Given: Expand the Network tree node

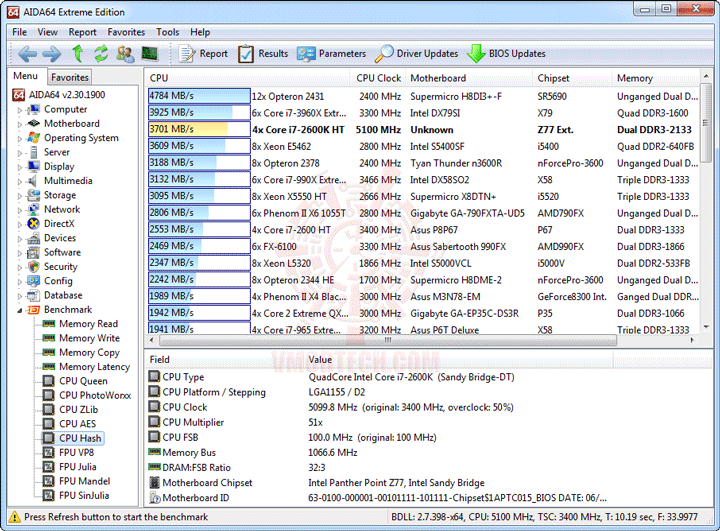Looking at the screenshot, I should (20, 210).
